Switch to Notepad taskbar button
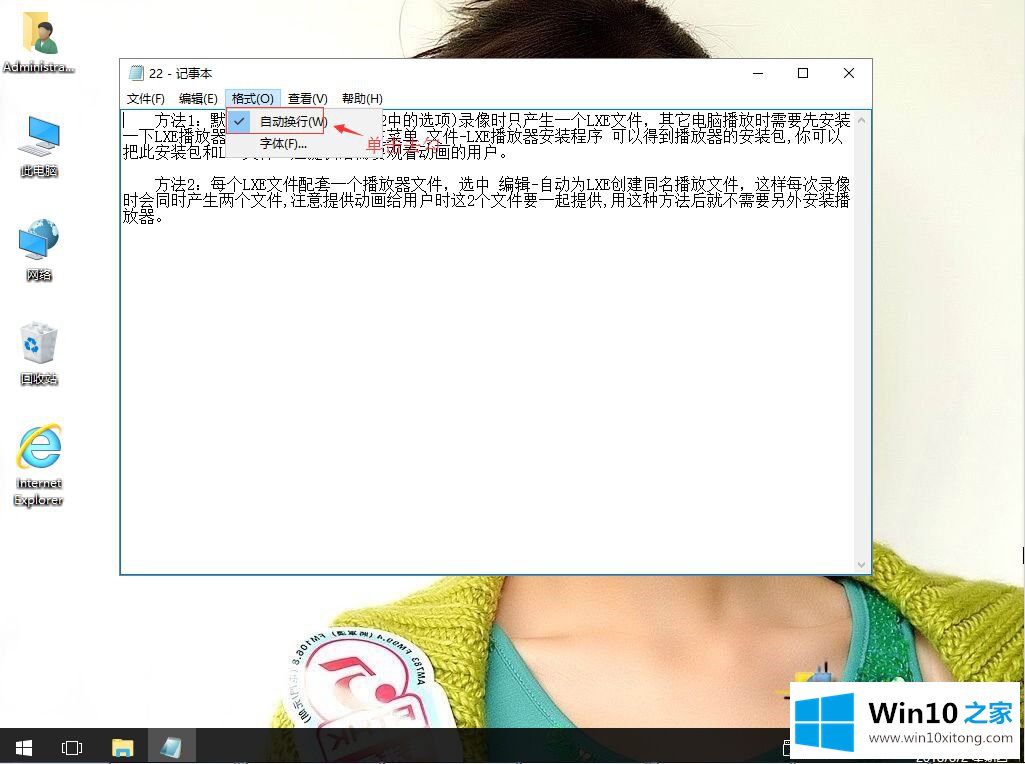 (171, 746)
